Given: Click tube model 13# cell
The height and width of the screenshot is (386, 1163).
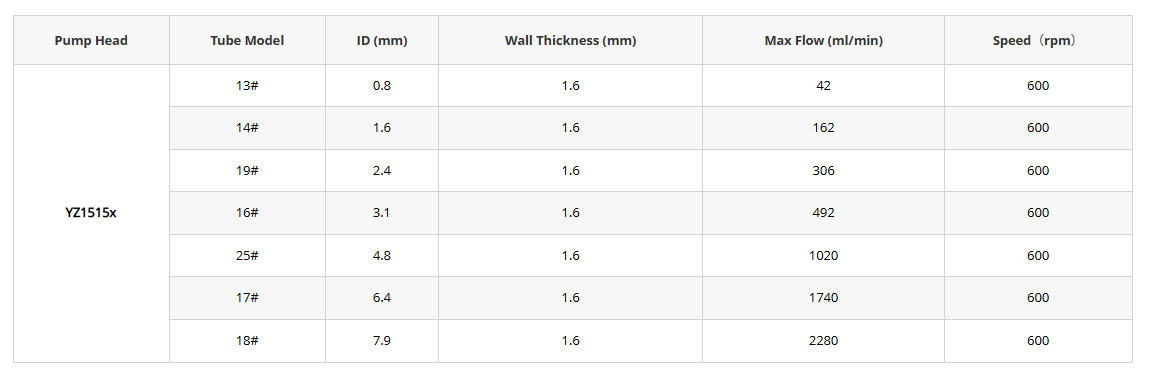Looking at the screenshot, I should pyautogui.click(x=247, y=85).
